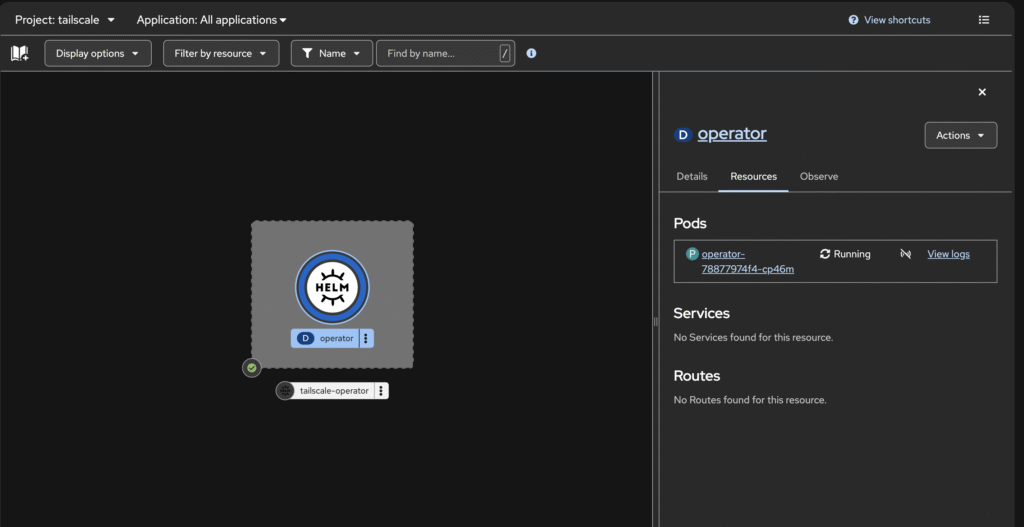1024x527 pixels.
Task: Open the operator deployment link in the panel heading
Action: tap(732, 134)
